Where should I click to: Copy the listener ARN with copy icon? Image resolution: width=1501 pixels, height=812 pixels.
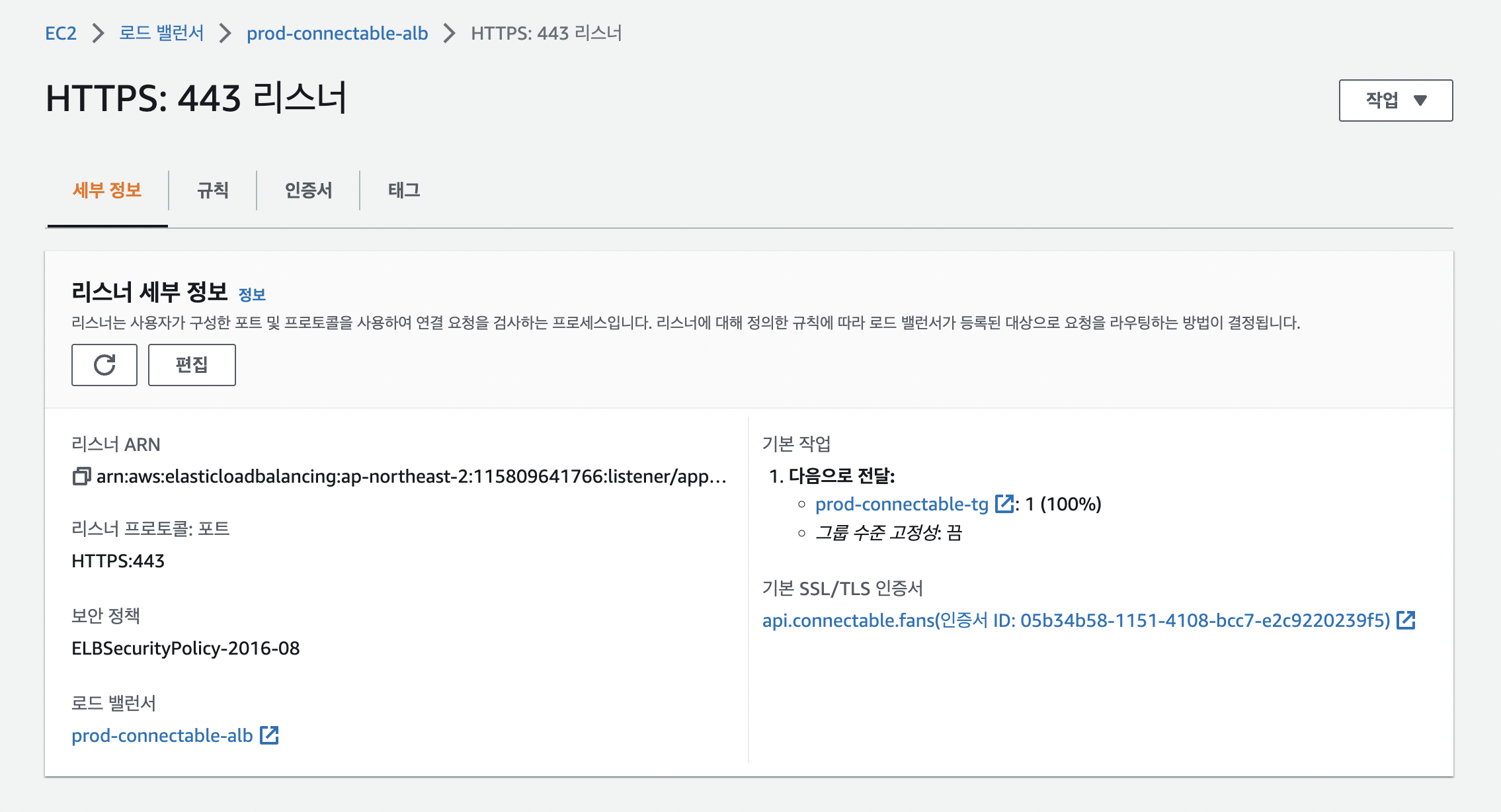[x=81, y=476]
